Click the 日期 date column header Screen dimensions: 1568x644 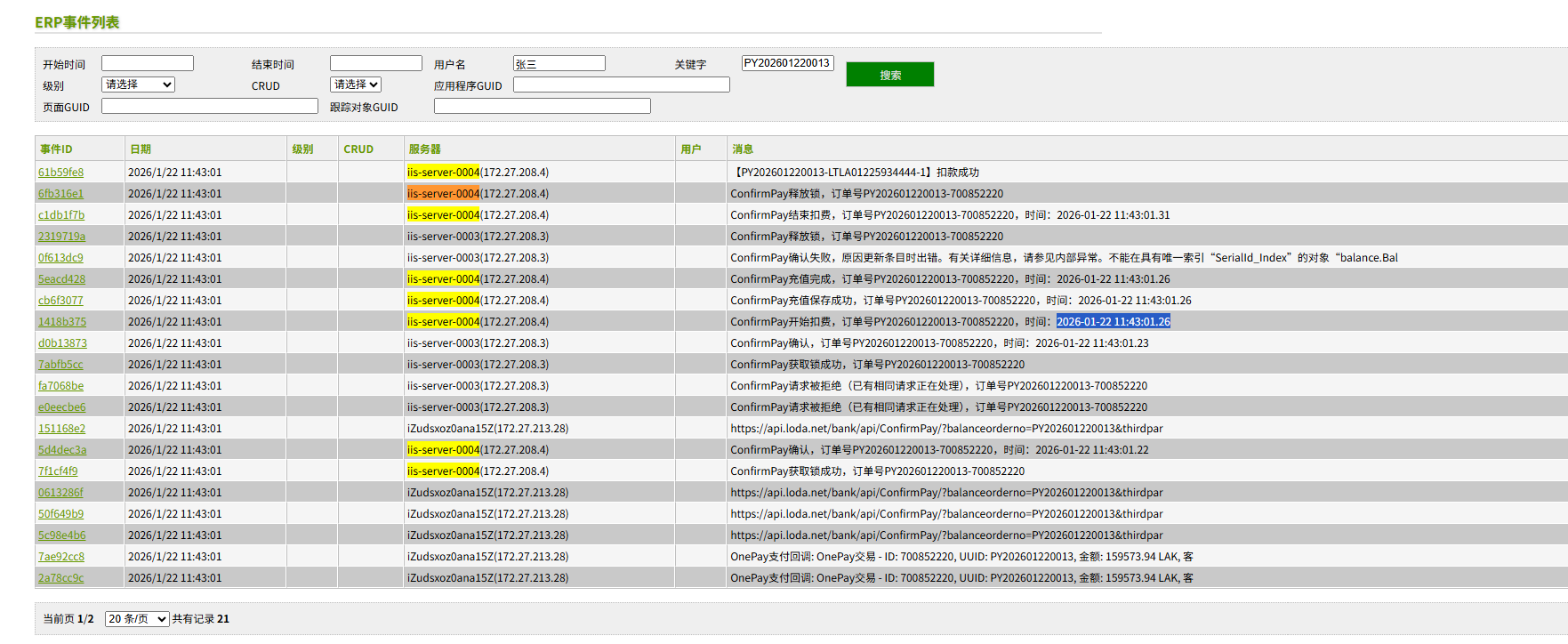click(141, 149)
